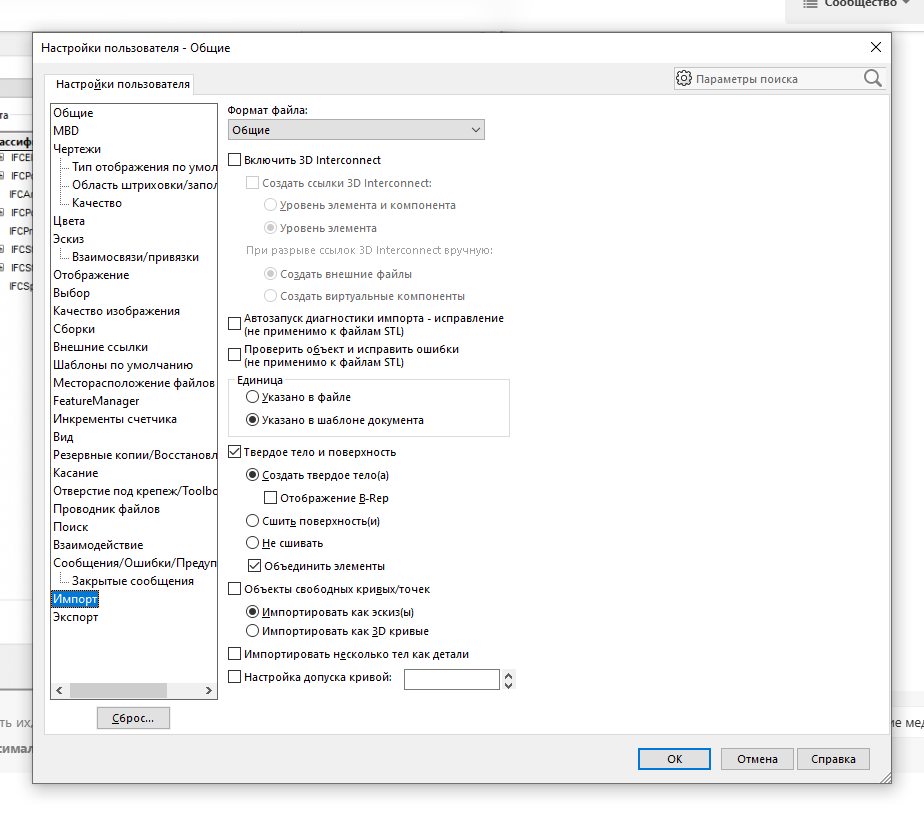924x816 pixels.
Task: Toggle Объединить элементы checkbox
Action: pos(254,566)
